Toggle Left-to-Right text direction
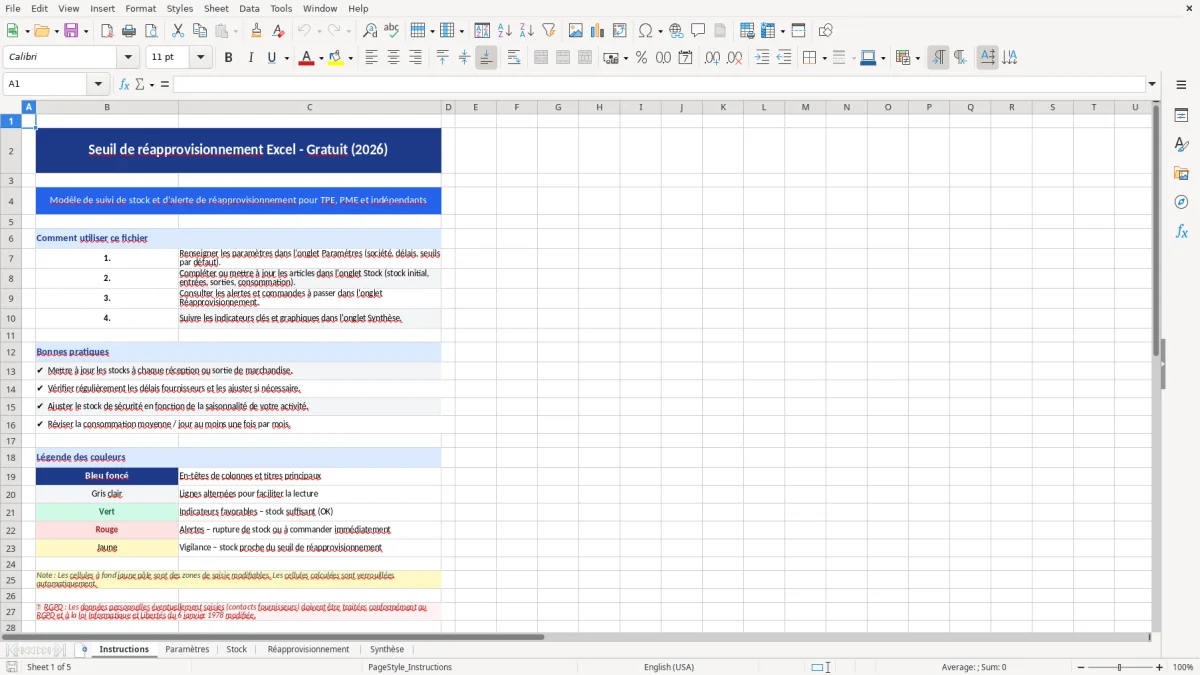Image resolution: width=1200 pixels, height=675 pixels. [x=938, y=58]
